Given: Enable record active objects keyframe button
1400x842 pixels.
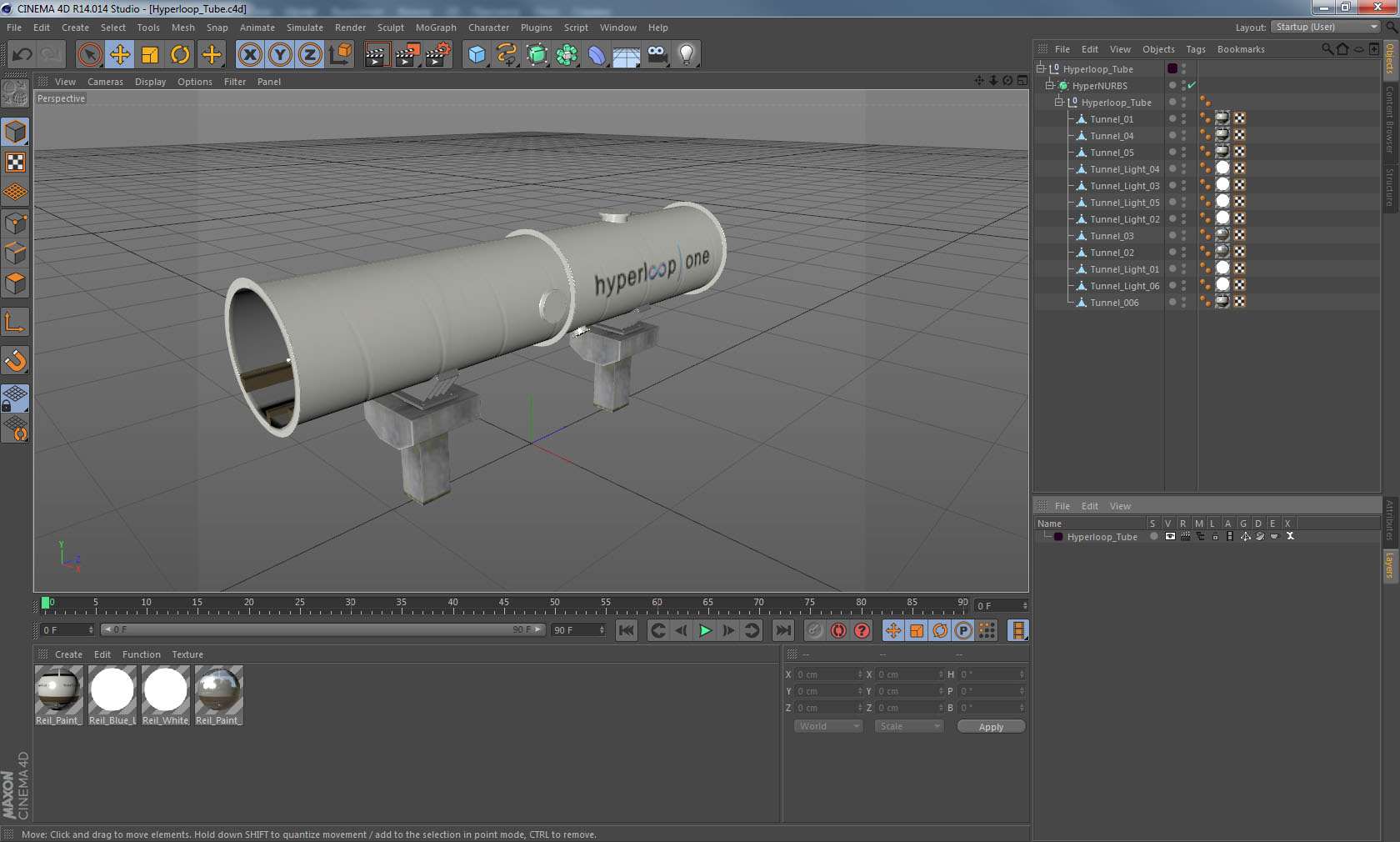Looking at the screenshot, I should pos(815,630).
